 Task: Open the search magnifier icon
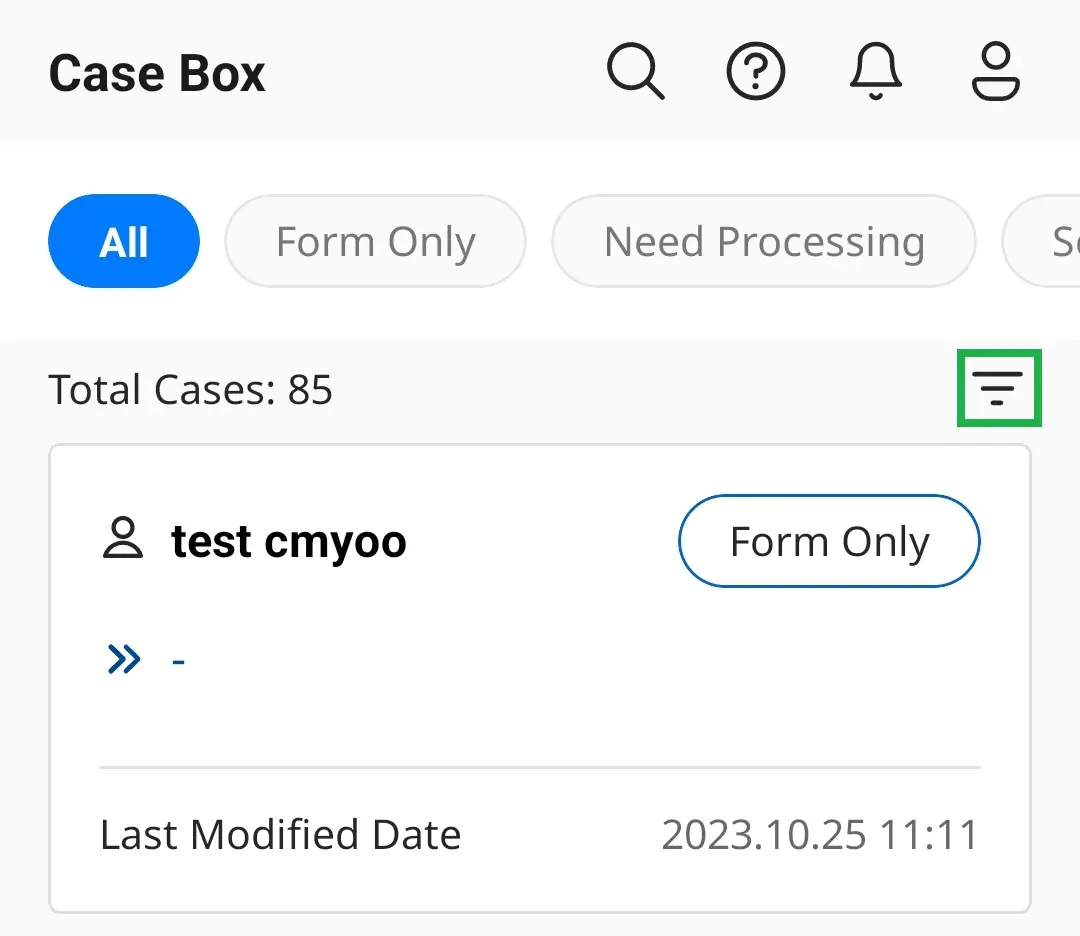click(636, 72)
